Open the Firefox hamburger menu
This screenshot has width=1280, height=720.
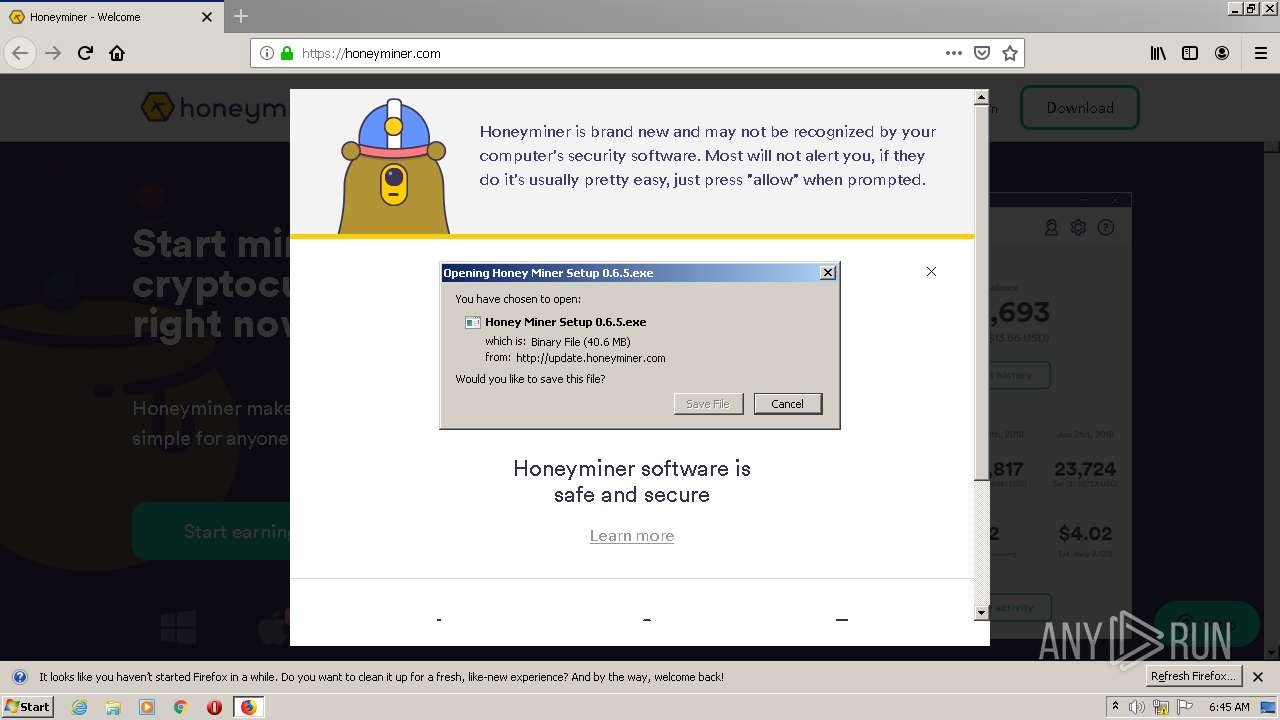1260,53
